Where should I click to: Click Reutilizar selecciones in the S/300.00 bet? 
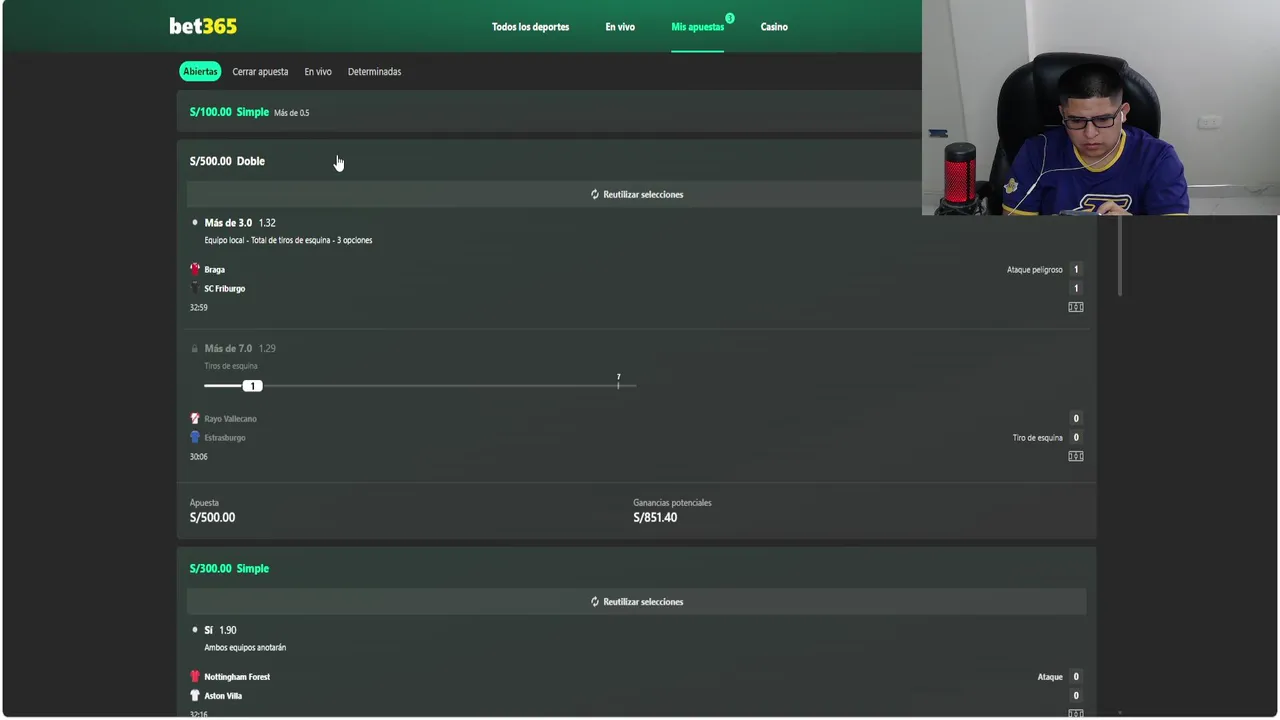[636, 602]
